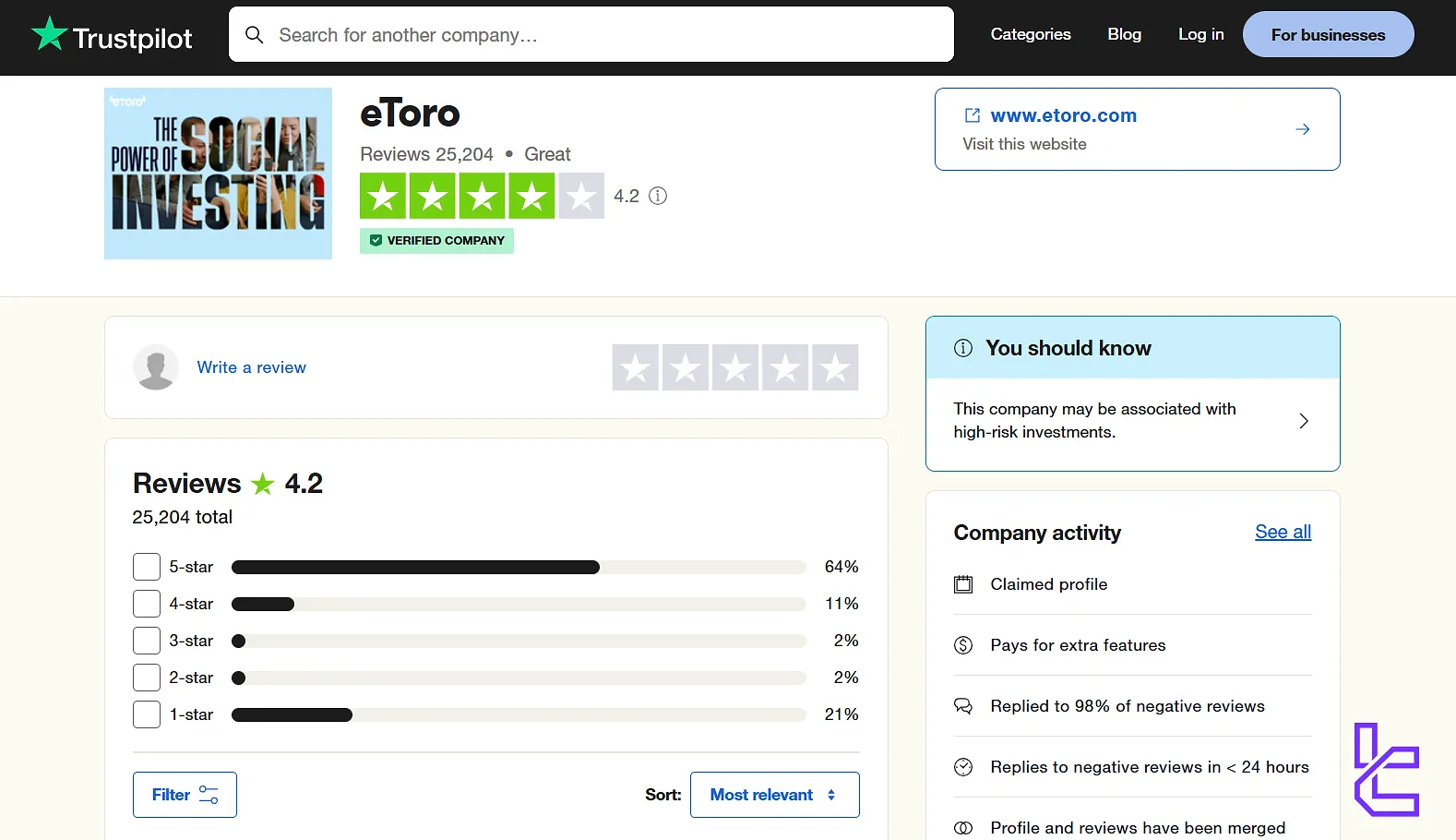Click the Company activity heading
1456x840 pixels.
[x=1037, y=533]
